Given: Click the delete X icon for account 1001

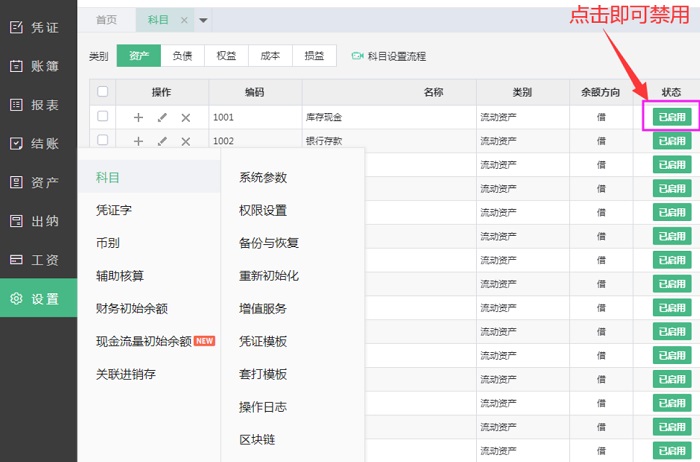Looking at the screenshot, I should (185, 118).
